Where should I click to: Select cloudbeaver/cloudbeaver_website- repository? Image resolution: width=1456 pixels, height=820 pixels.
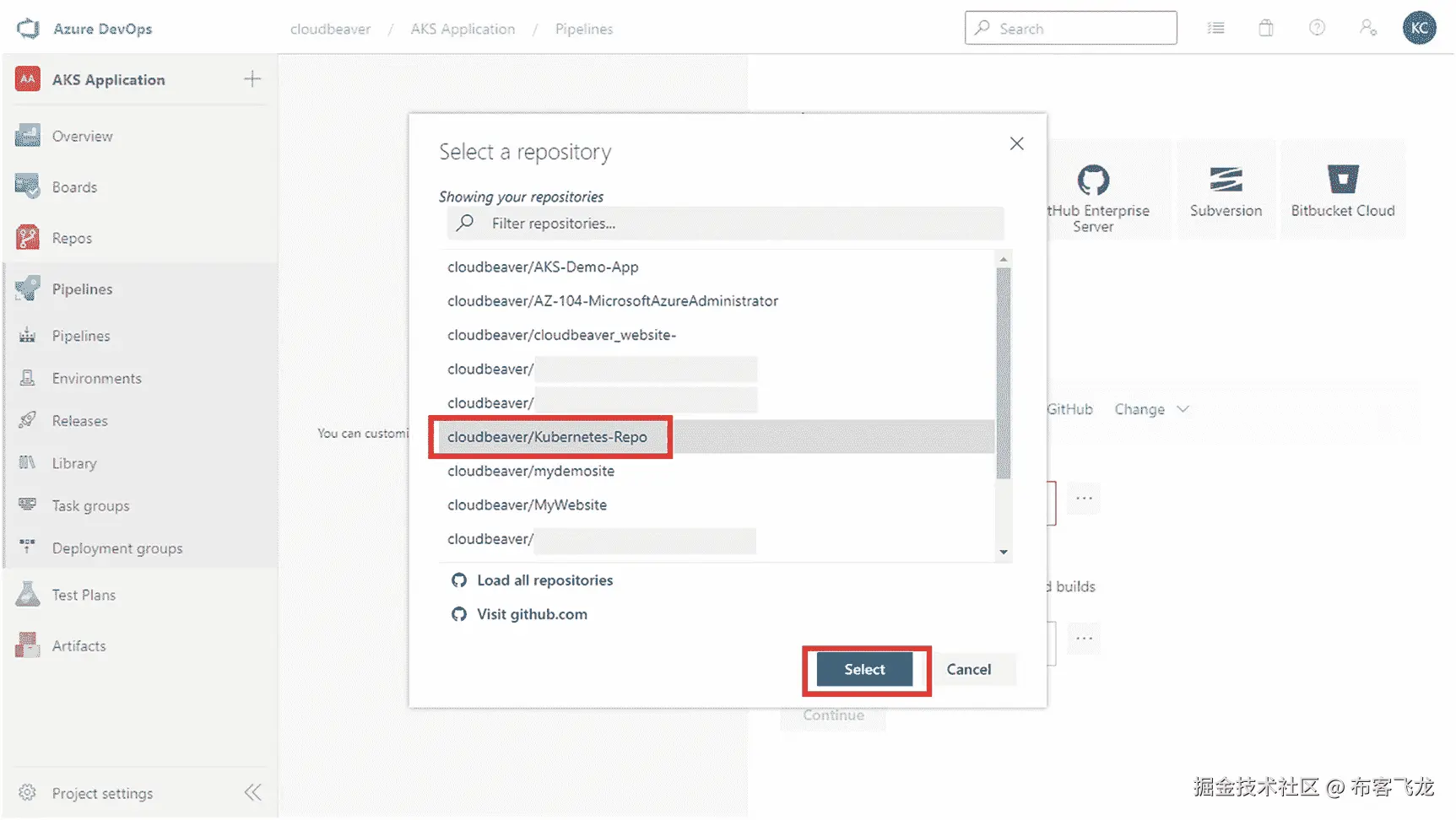coord(717,335)
